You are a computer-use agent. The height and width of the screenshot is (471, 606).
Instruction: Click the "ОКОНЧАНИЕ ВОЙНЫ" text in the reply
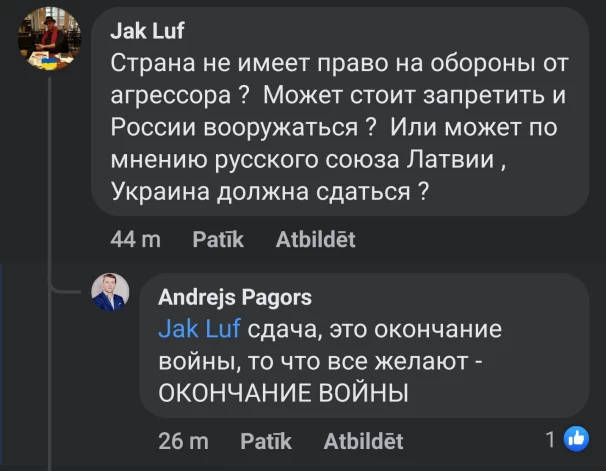284,393
